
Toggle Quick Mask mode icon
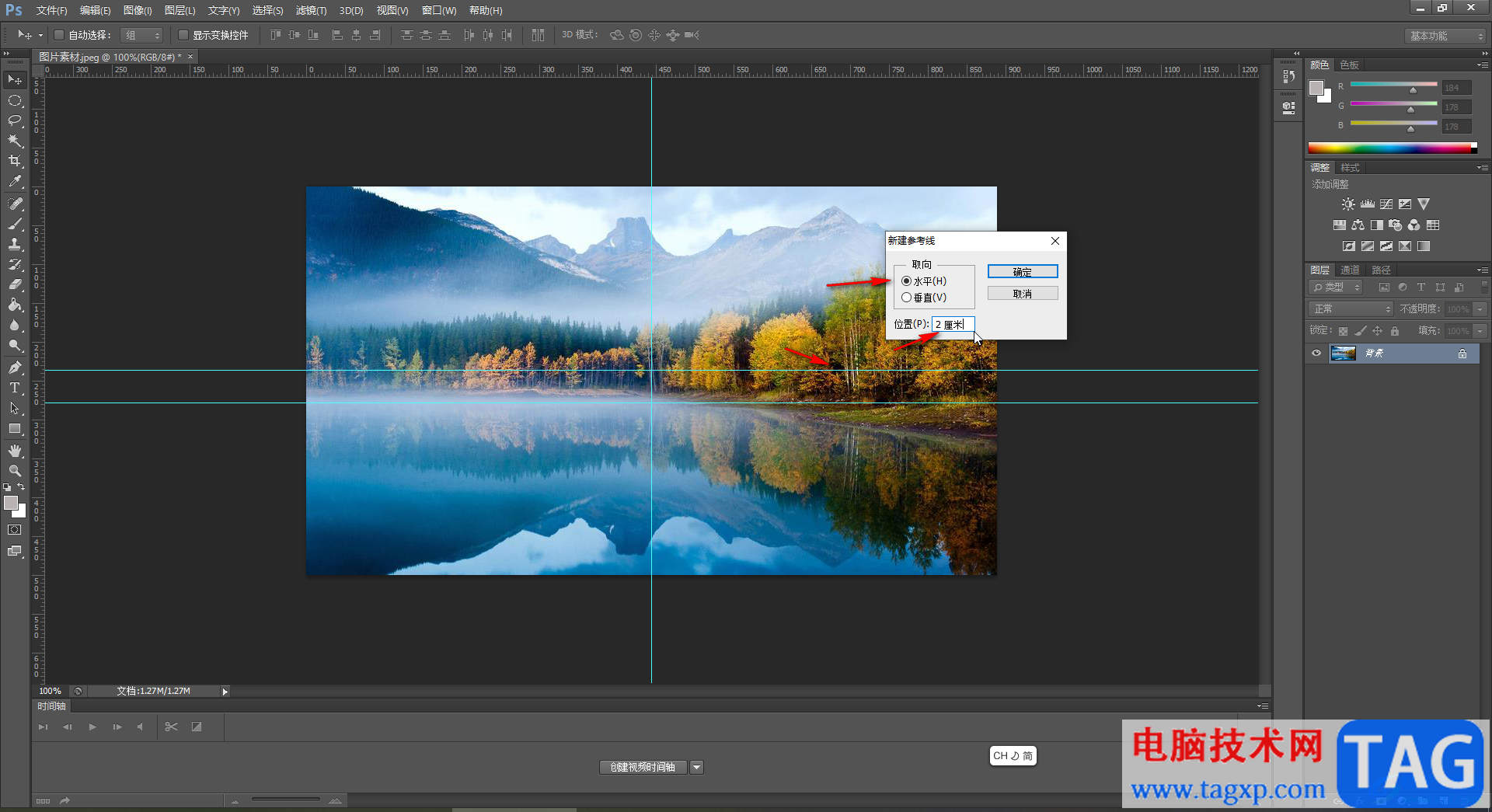pyautogui.click(x=15, y=530)
